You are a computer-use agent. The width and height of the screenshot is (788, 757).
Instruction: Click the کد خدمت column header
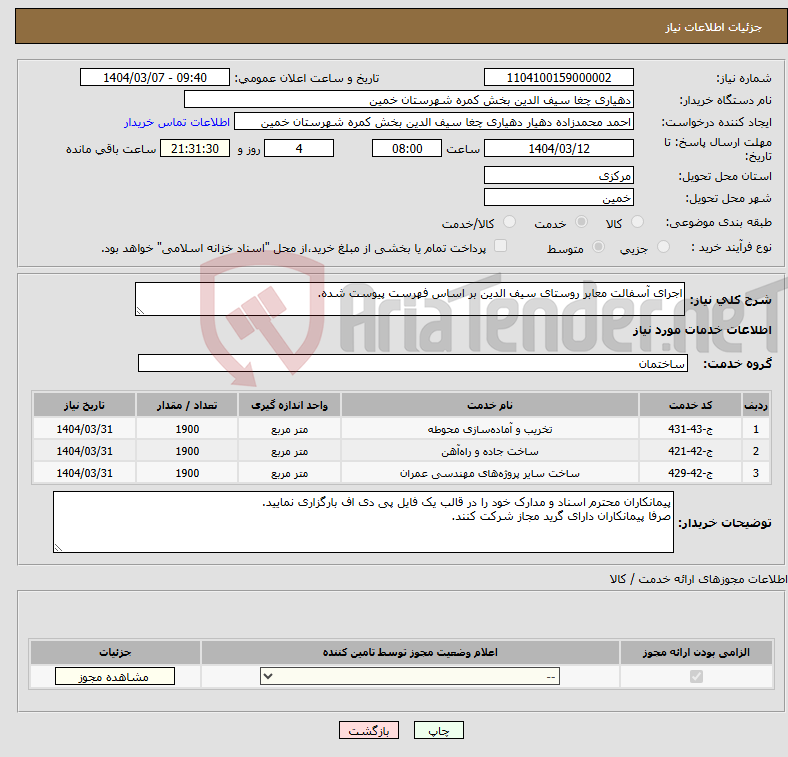(691, 405)
